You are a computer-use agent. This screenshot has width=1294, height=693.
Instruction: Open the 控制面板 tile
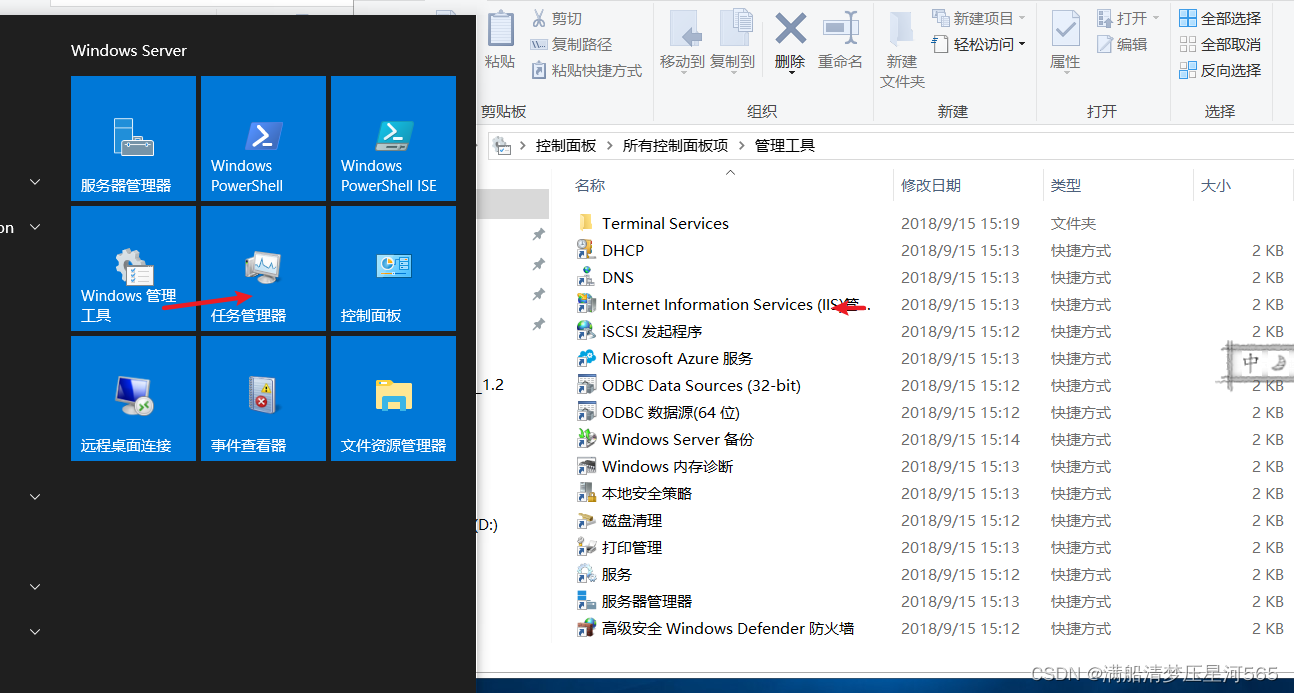pos(393,269)
